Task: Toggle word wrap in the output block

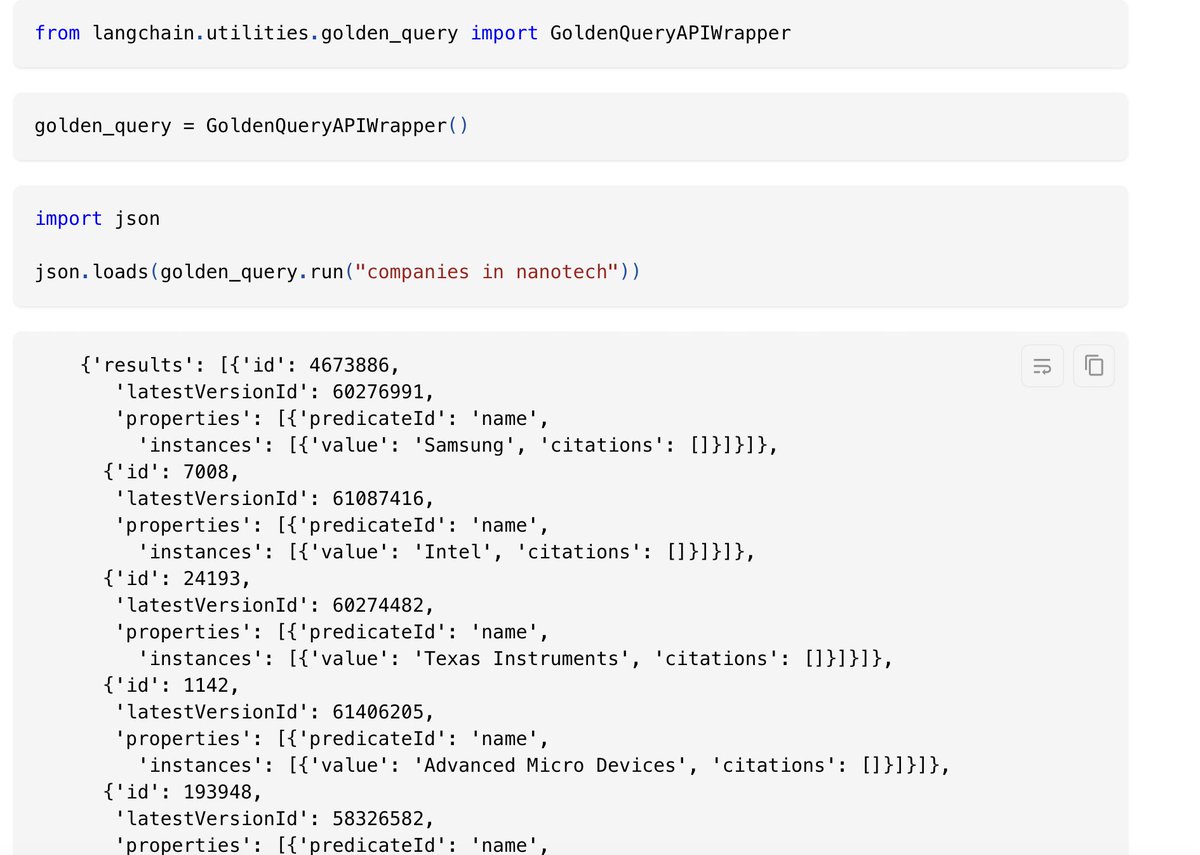Action: coord(1042,366)
